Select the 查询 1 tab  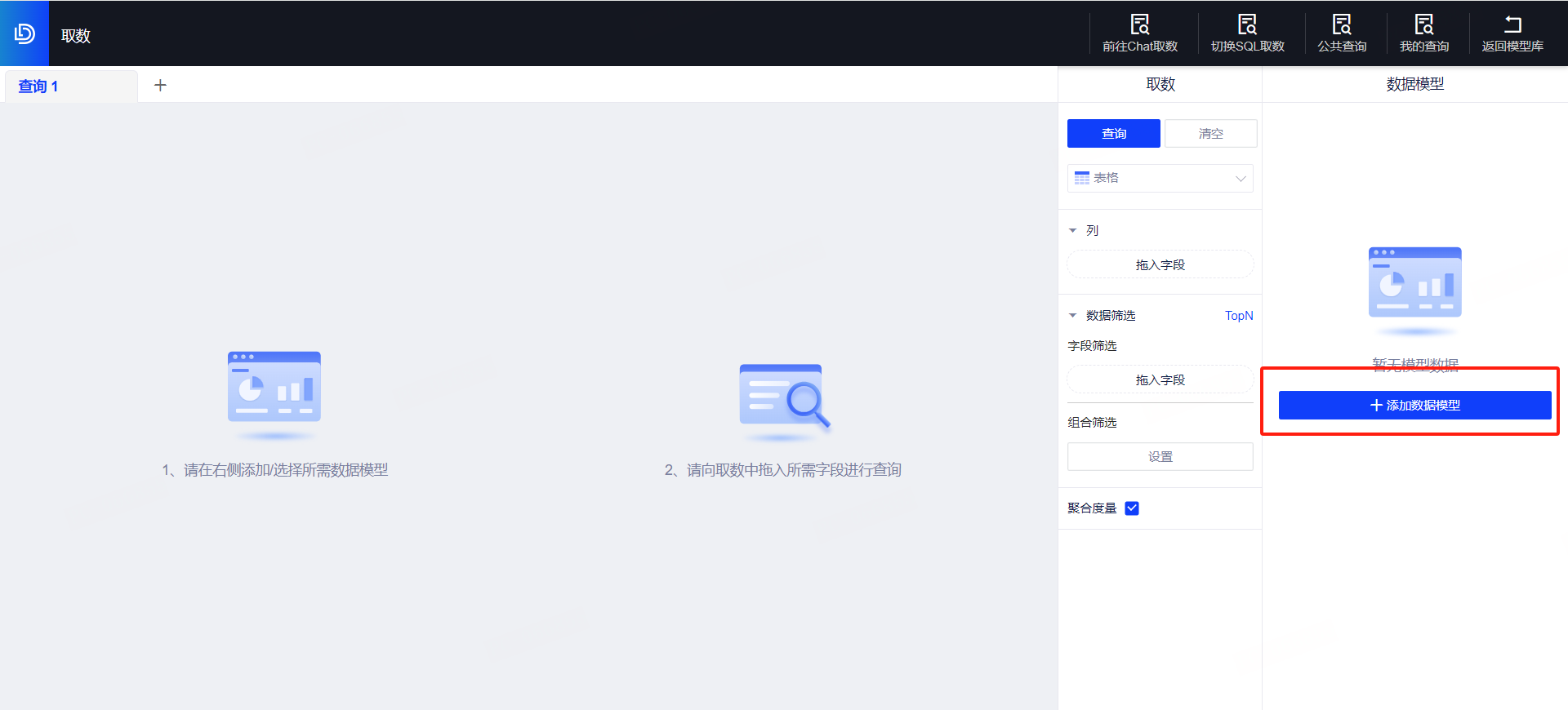(38, 87)
